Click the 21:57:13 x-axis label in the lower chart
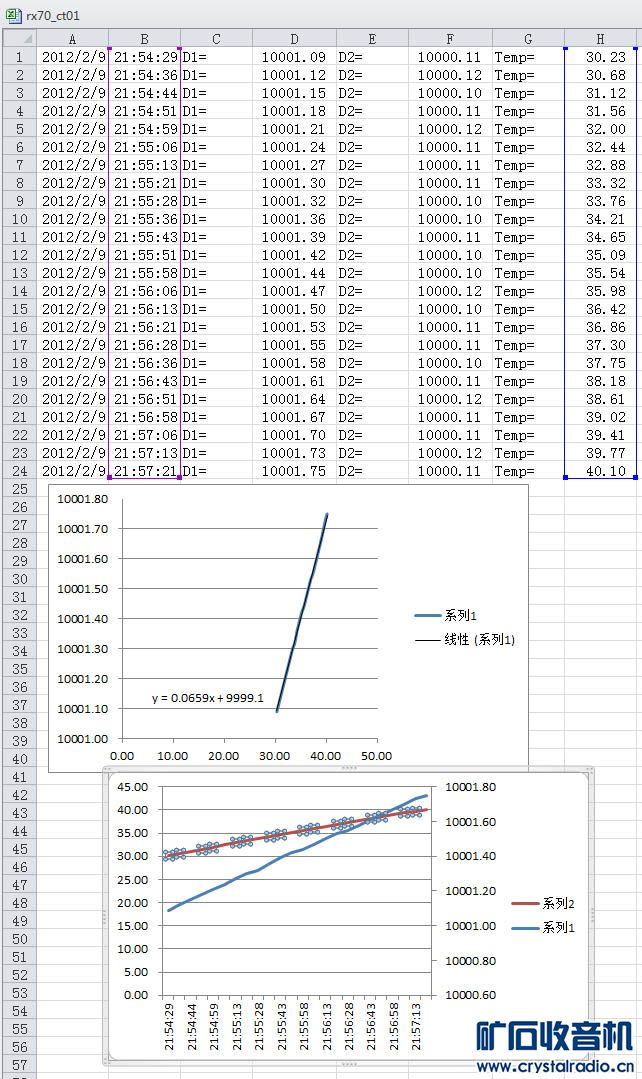642x1079 pixels. coord(416,1026)
